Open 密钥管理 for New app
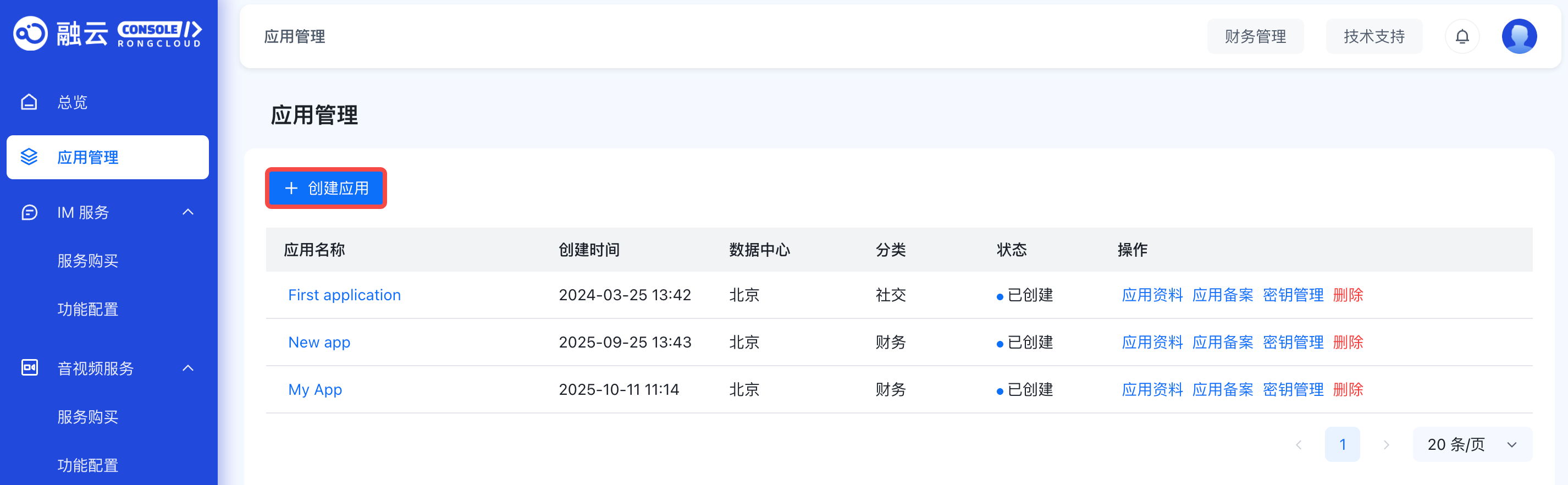This screenshot has width=1568, height=485. [x=1293, y=343]
